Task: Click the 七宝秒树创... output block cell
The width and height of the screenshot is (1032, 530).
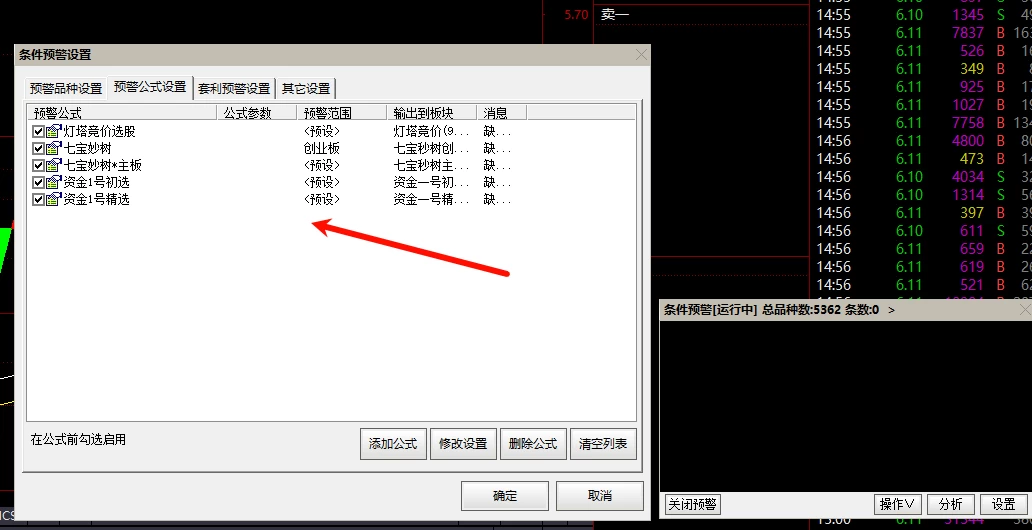Action: [432, 148]
